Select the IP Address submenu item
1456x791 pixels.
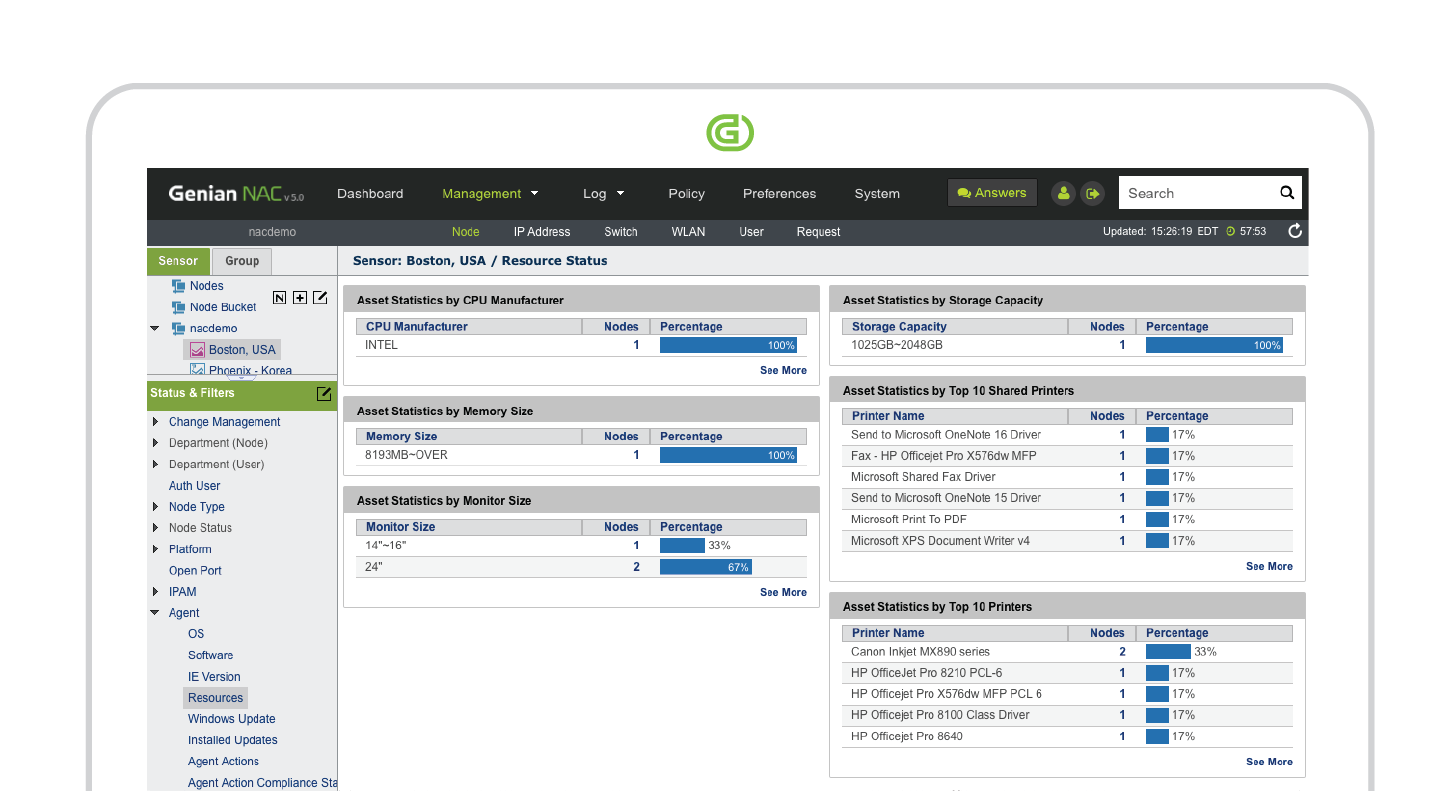click(x=542, y=232)
